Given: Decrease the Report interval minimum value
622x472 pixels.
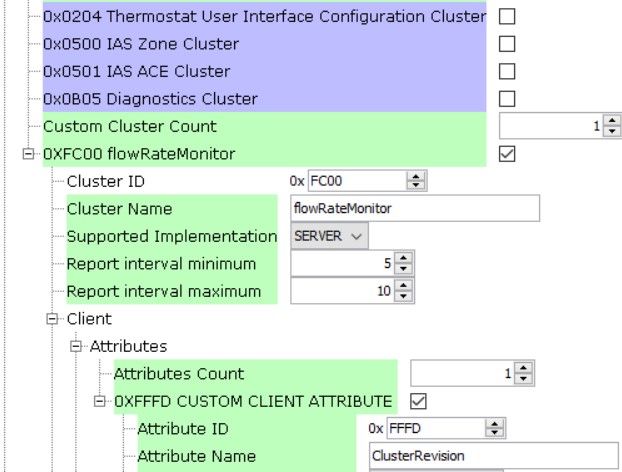Looking at the screenshot, I should pyautogui.click(x=403, y=269).
